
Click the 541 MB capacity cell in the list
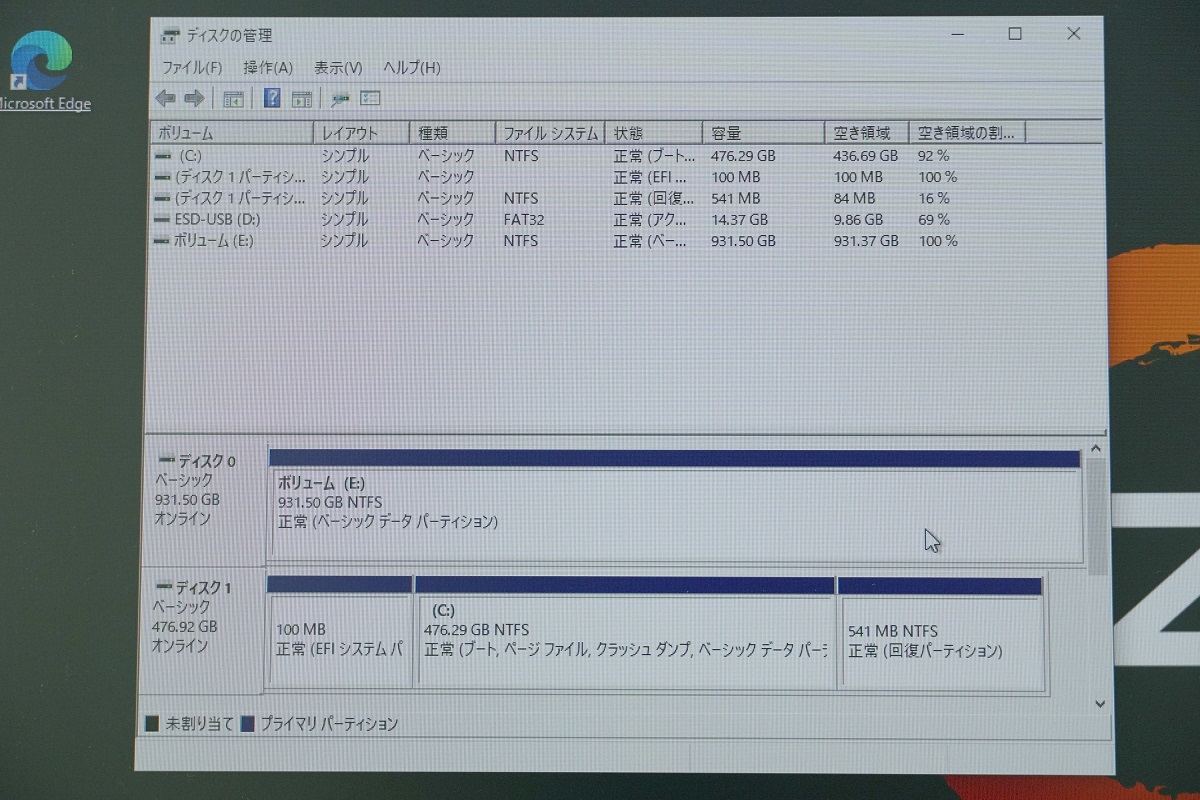735,198
